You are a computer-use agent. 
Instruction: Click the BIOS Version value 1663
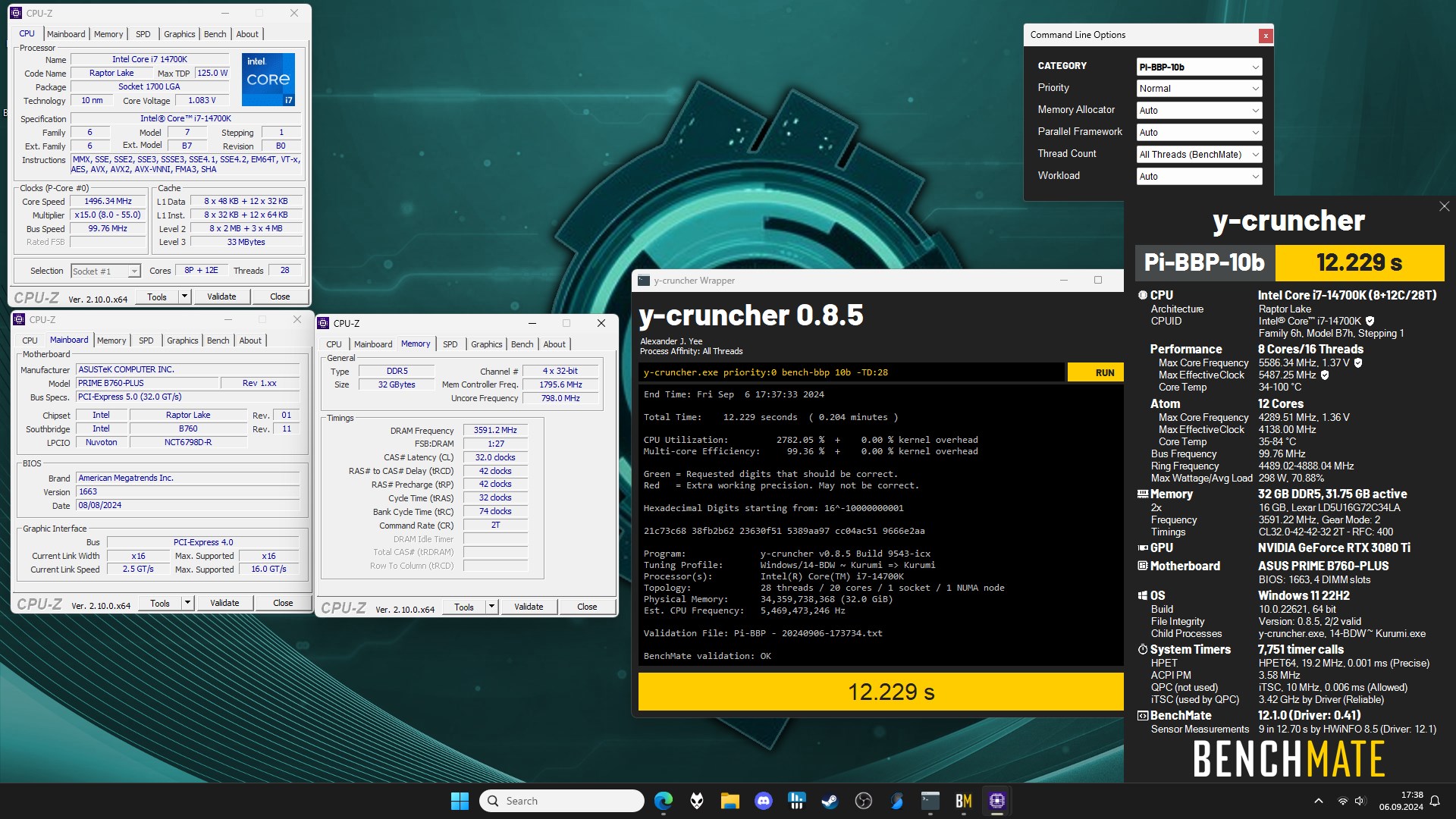(x=188, y=491)
